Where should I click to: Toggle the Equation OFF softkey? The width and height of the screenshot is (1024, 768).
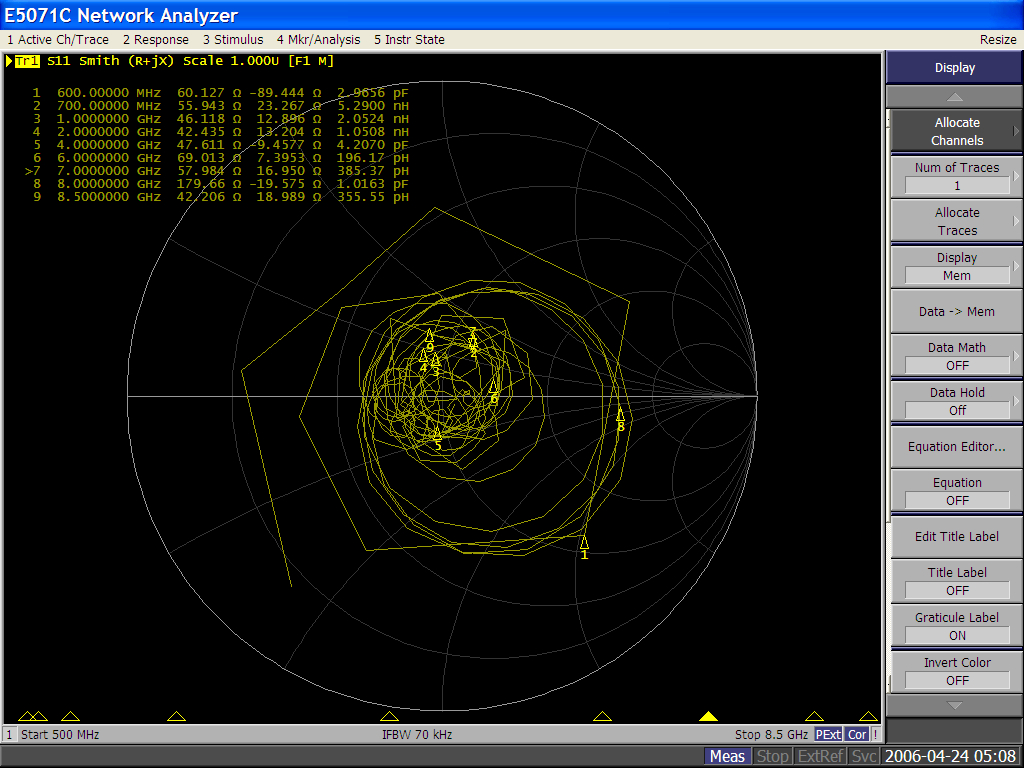click(956, 491)
